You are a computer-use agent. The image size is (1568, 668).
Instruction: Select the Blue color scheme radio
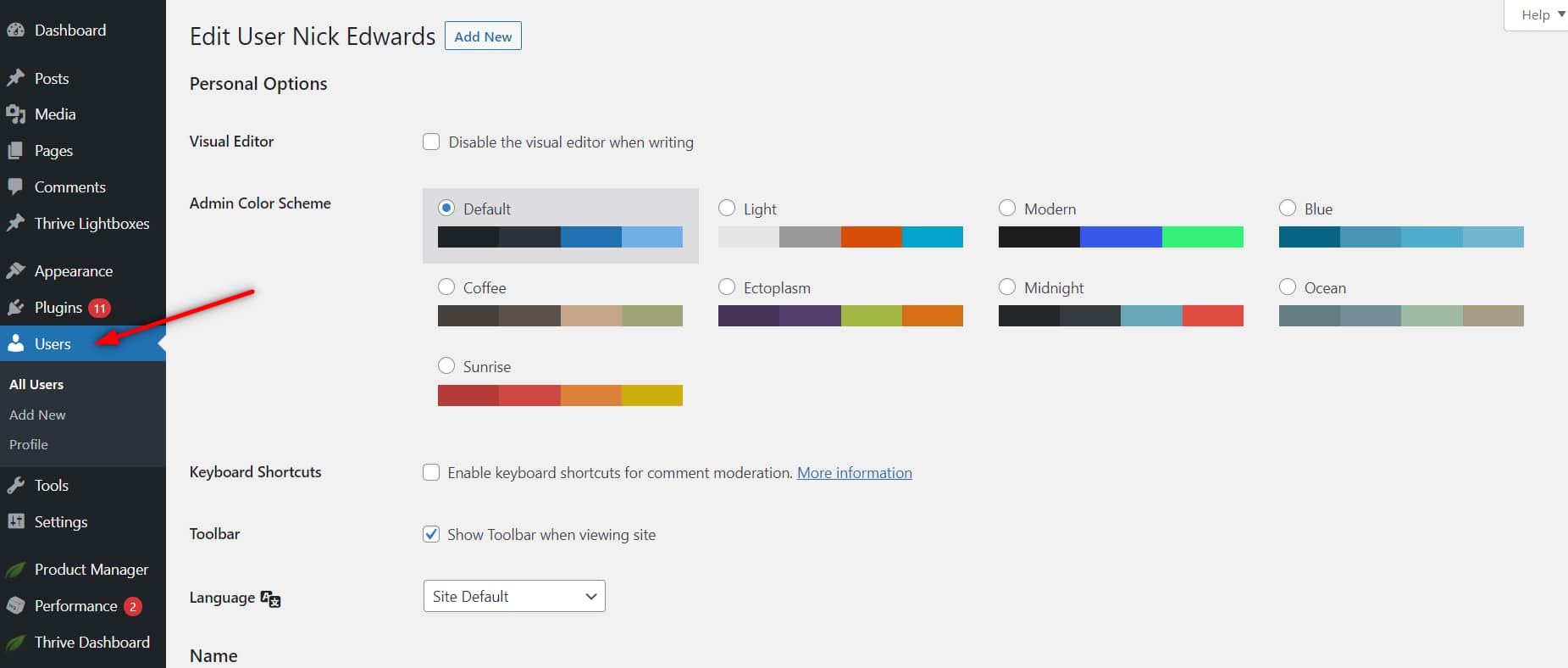click(x=1288, y=208)
